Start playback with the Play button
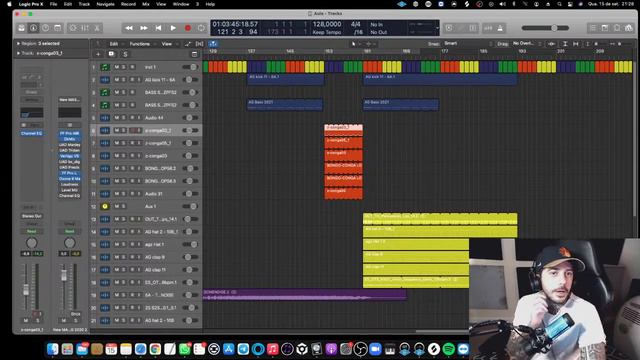The width and height of the screenshot is (640, 360). point(173,28)
